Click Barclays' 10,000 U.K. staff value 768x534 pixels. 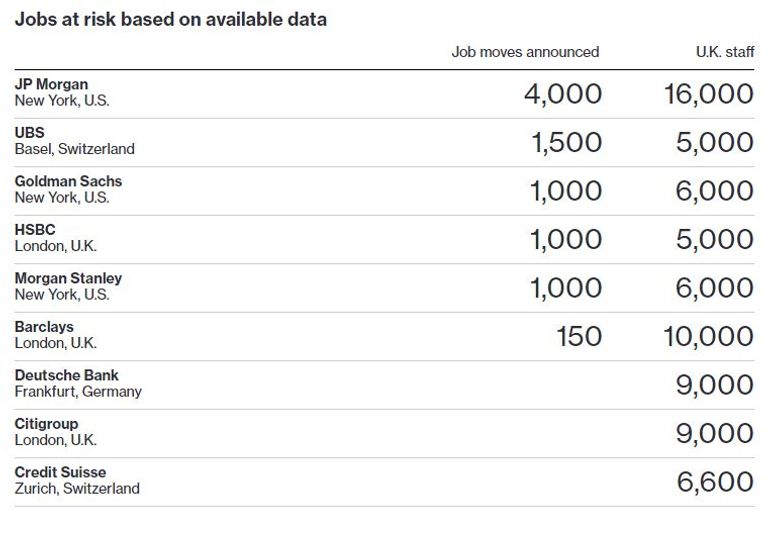[x=708, y=337]
